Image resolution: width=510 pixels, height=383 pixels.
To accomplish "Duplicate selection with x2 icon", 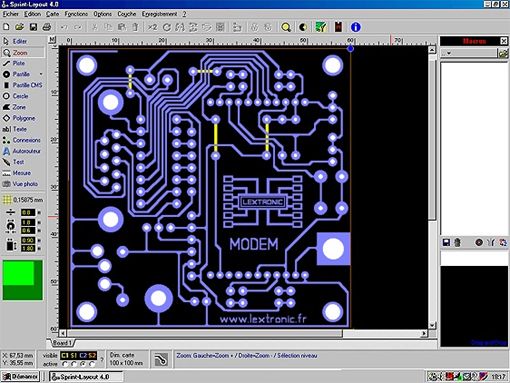I will (153, 27).
